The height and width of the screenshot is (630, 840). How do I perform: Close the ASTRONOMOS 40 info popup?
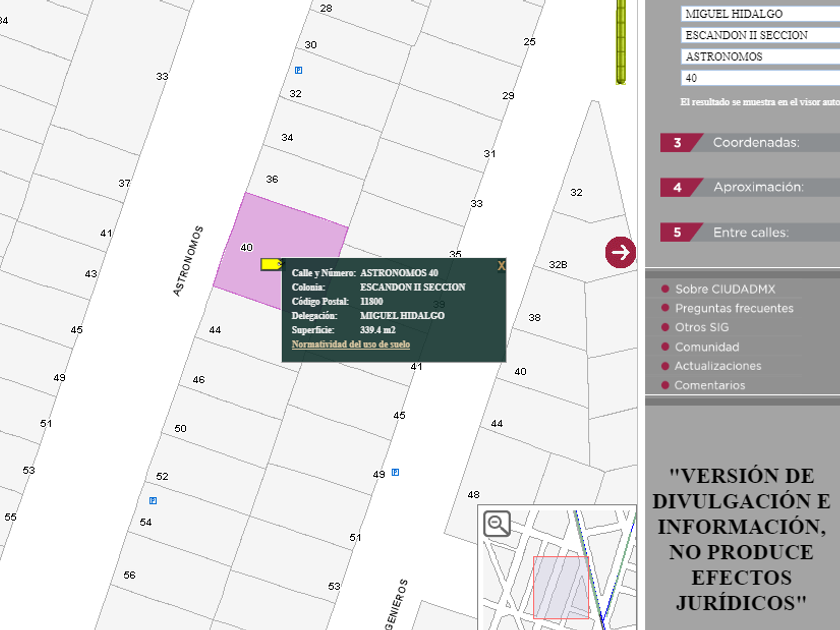501,266
